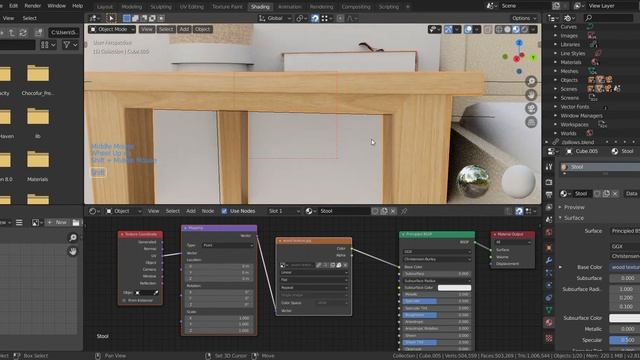640x360 pixels.
Task: Click the file browser zoom magnifier icon
Action: click(x=73, y=238)
